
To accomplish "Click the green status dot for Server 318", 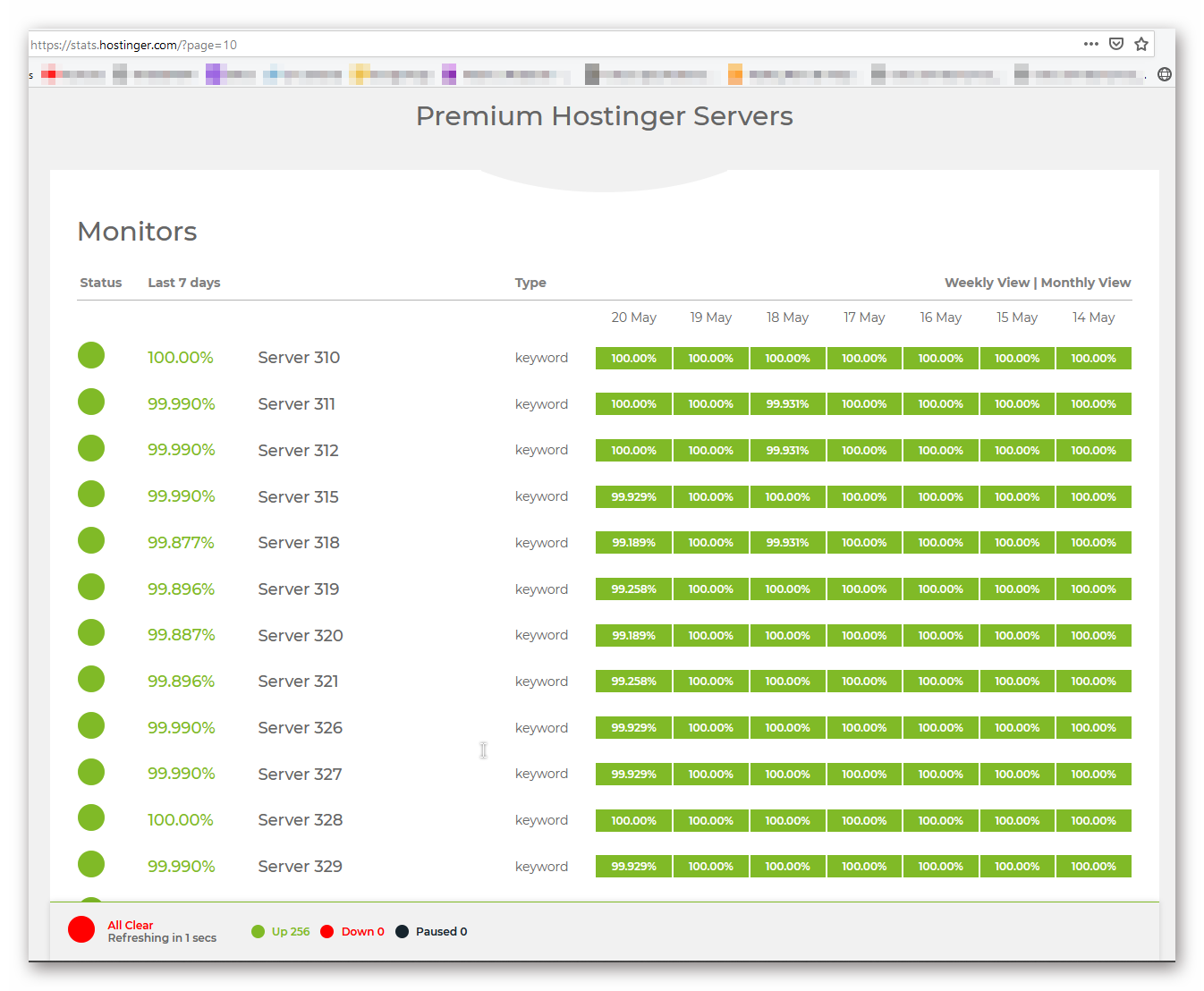I will tap(91, 540).
